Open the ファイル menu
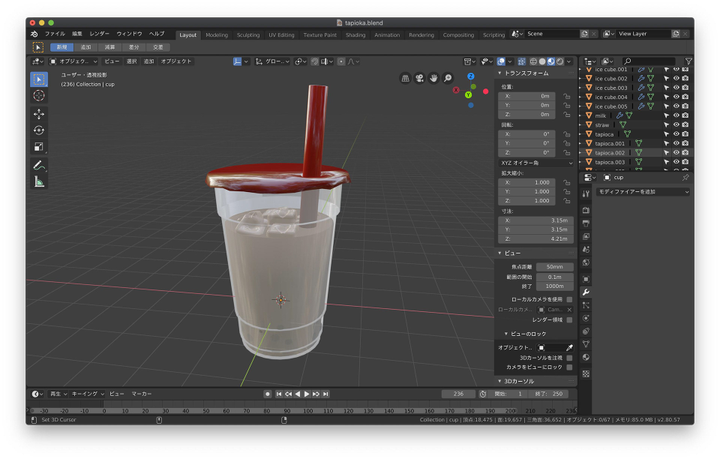 click(54, 34)
